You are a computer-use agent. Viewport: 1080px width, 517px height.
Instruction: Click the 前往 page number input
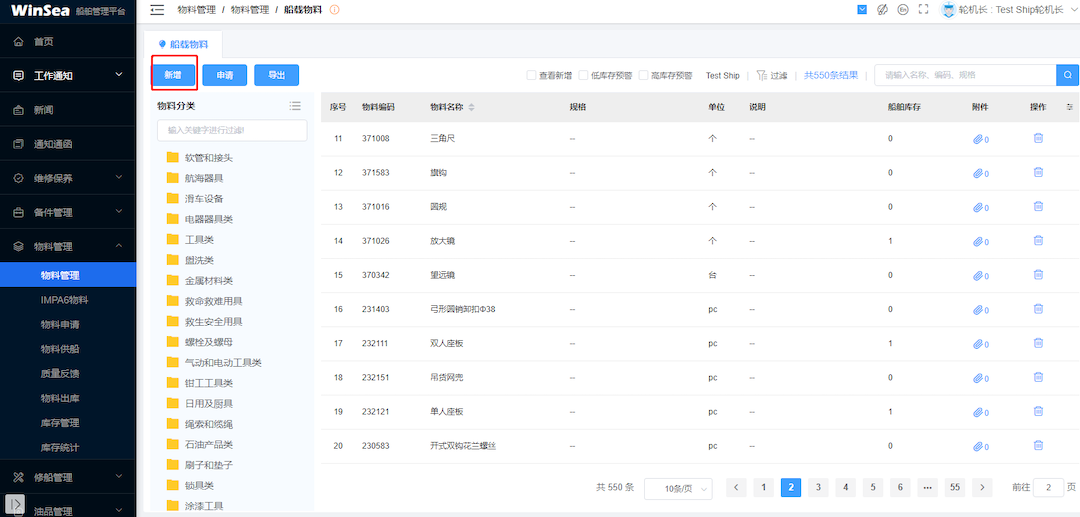click(x=1049, y=487)
